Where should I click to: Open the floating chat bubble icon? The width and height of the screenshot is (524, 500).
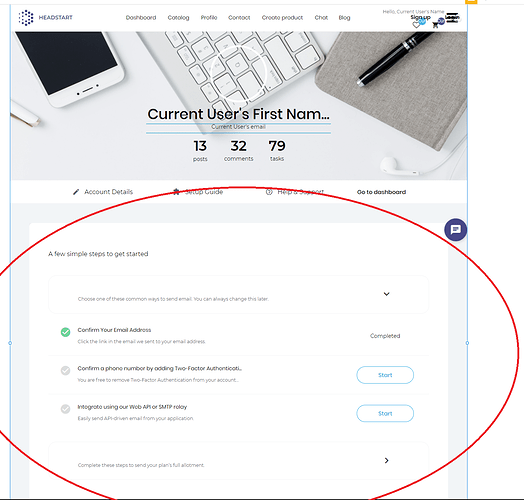pyautogui.click(x=455, y=230)
